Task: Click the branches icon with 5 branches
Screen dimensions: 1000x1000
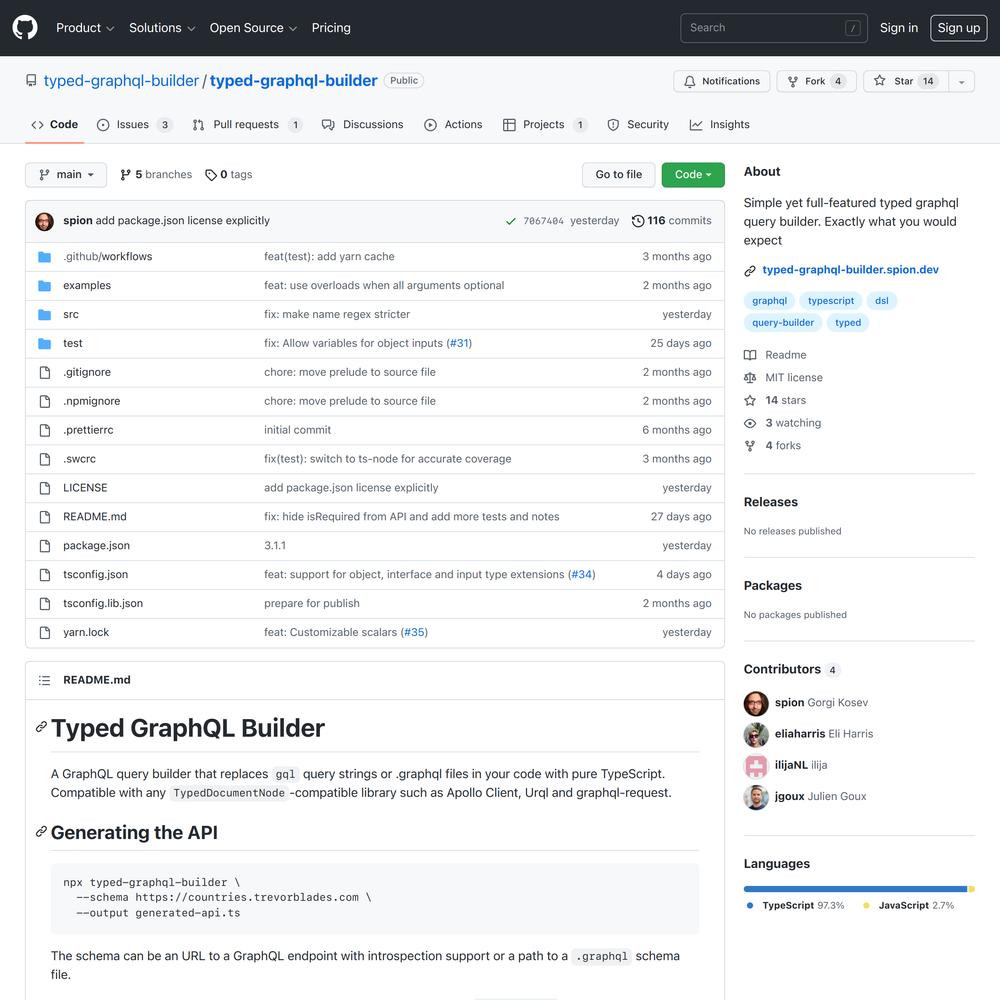Action: coord(125,175)
